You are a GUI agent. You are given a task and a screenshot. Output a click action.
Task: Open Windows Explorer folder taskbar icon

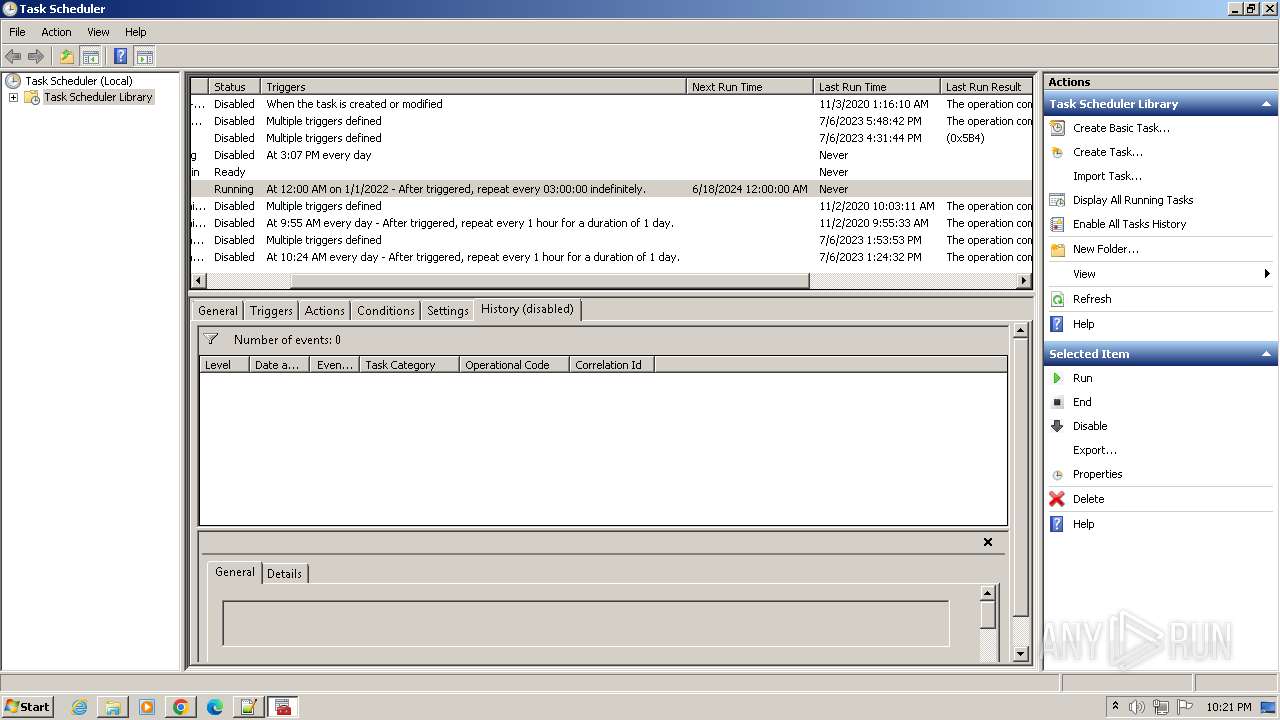point(113,707)
